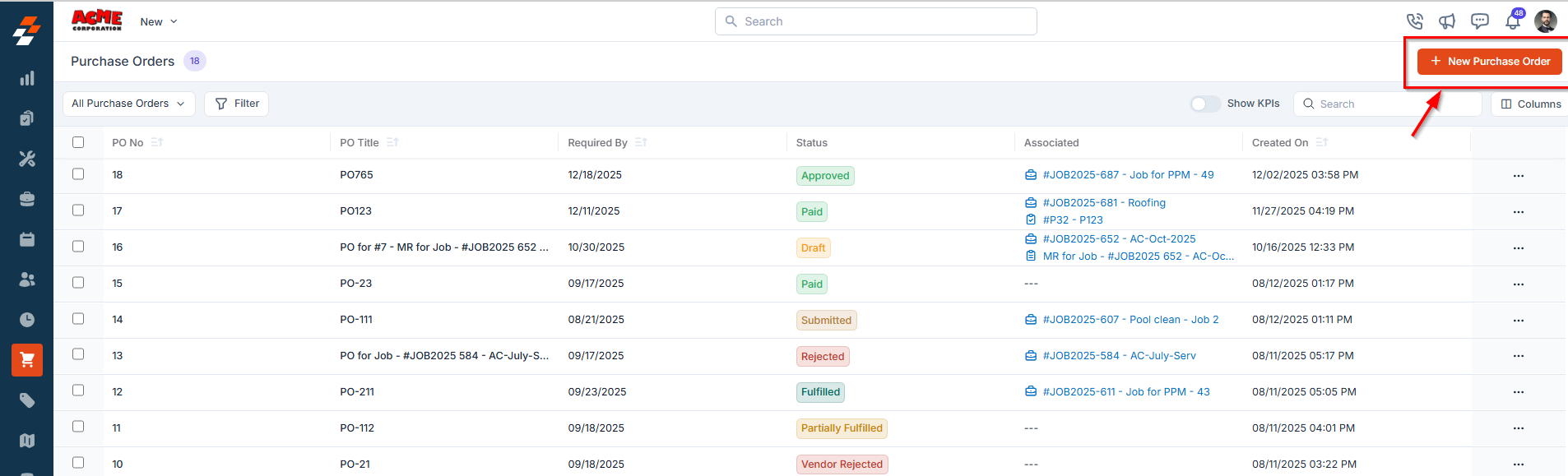Open row actions menu for PO 12
Viewport: 1568px width, 476px height.
pyautogui.click(x=1519, y=392)
